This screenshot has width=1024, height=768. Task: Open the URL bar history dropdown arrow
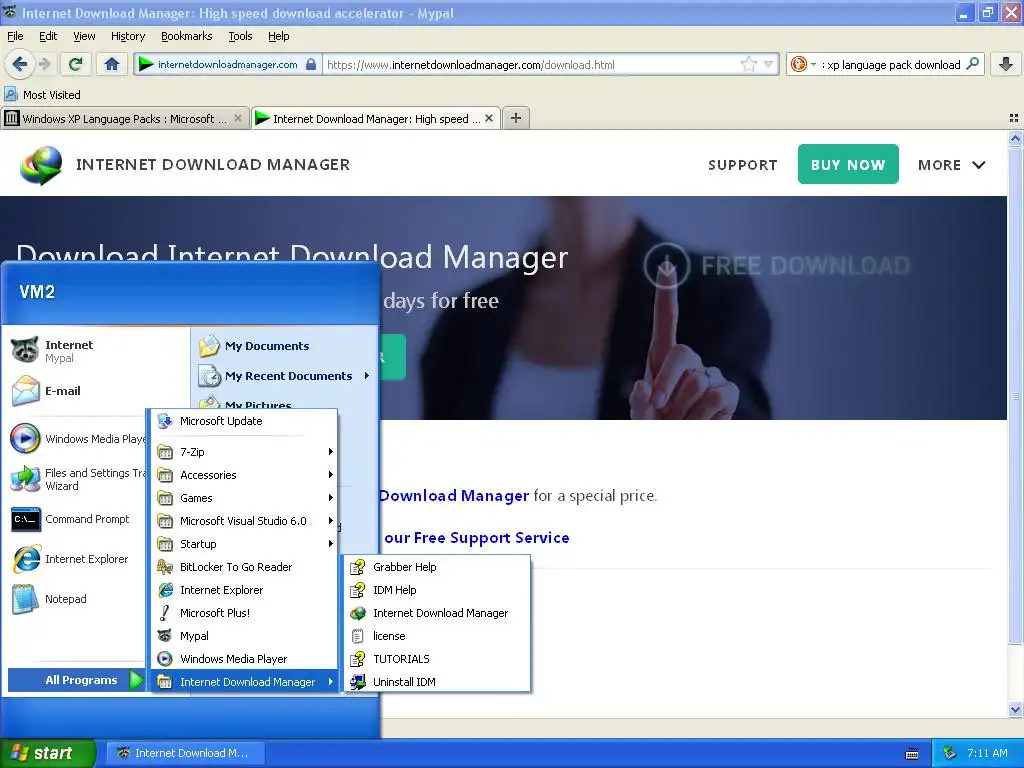pyautogui.click(x=769, y=64)
